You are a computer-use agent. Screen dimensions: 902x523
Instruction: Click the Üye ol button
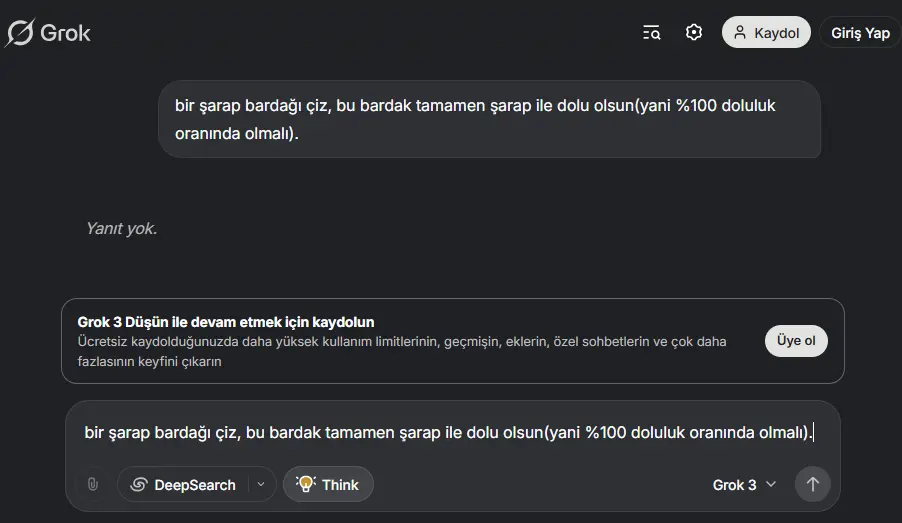click(x=796, y=341)
